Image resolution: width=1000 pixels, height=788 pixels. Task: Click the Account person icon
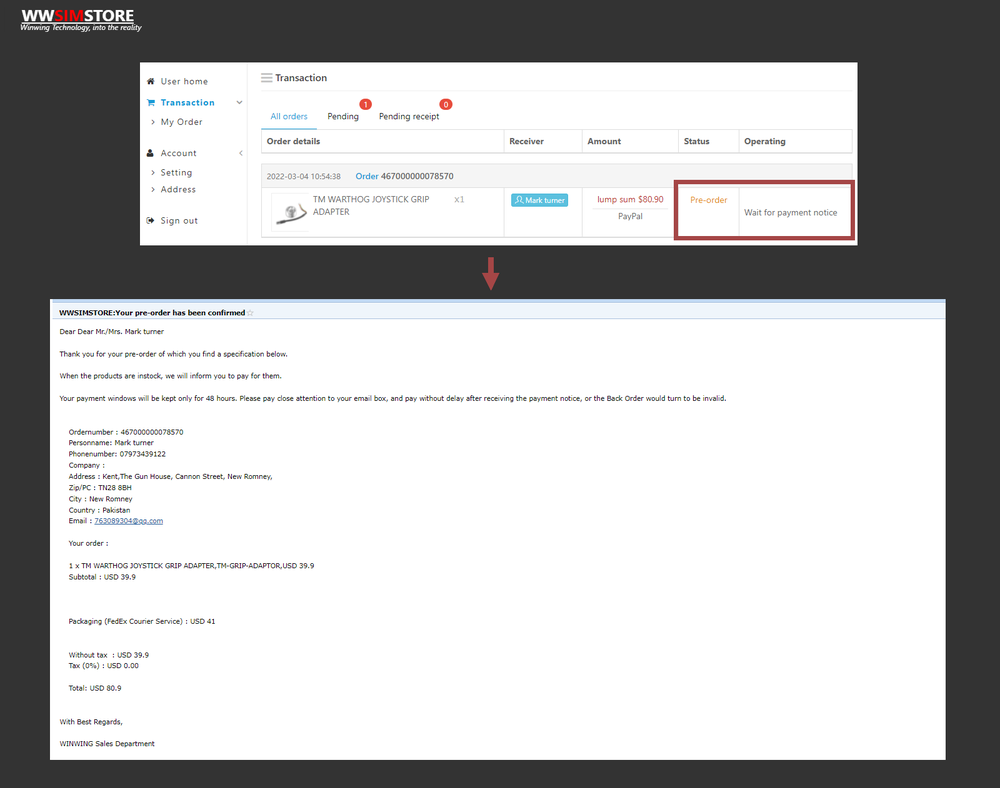pyautogui.click(x=151, y=153)
